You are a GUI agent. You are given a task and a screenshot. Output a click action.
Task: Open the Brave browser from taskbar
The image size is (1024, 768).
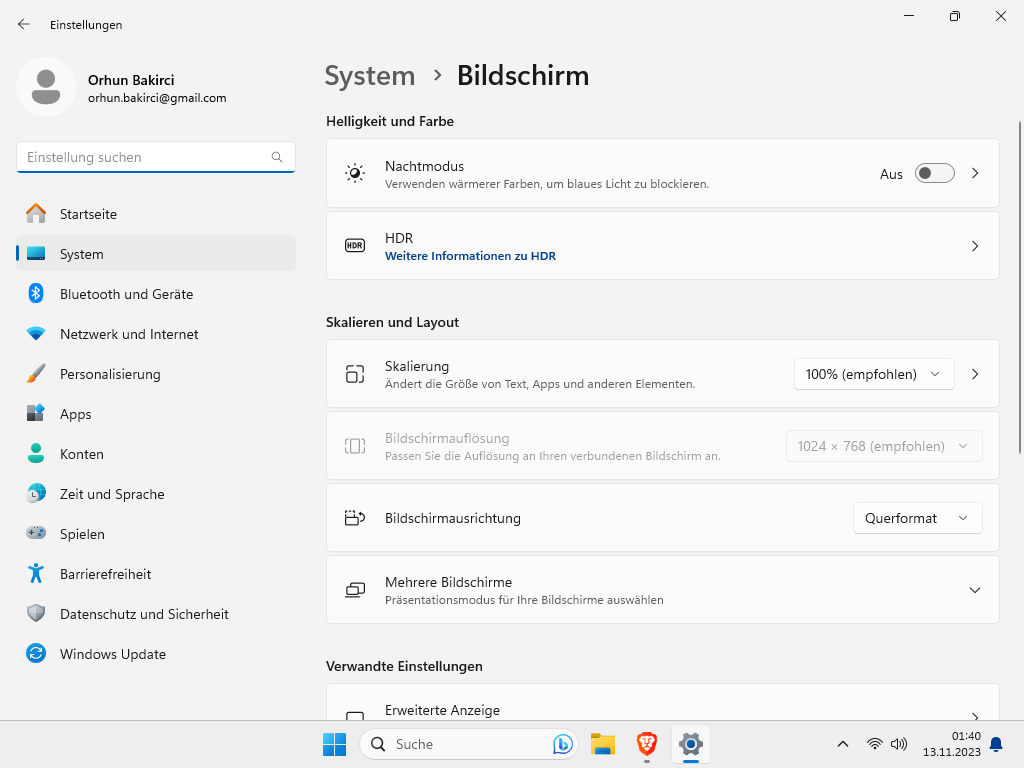tap(647, 744)
